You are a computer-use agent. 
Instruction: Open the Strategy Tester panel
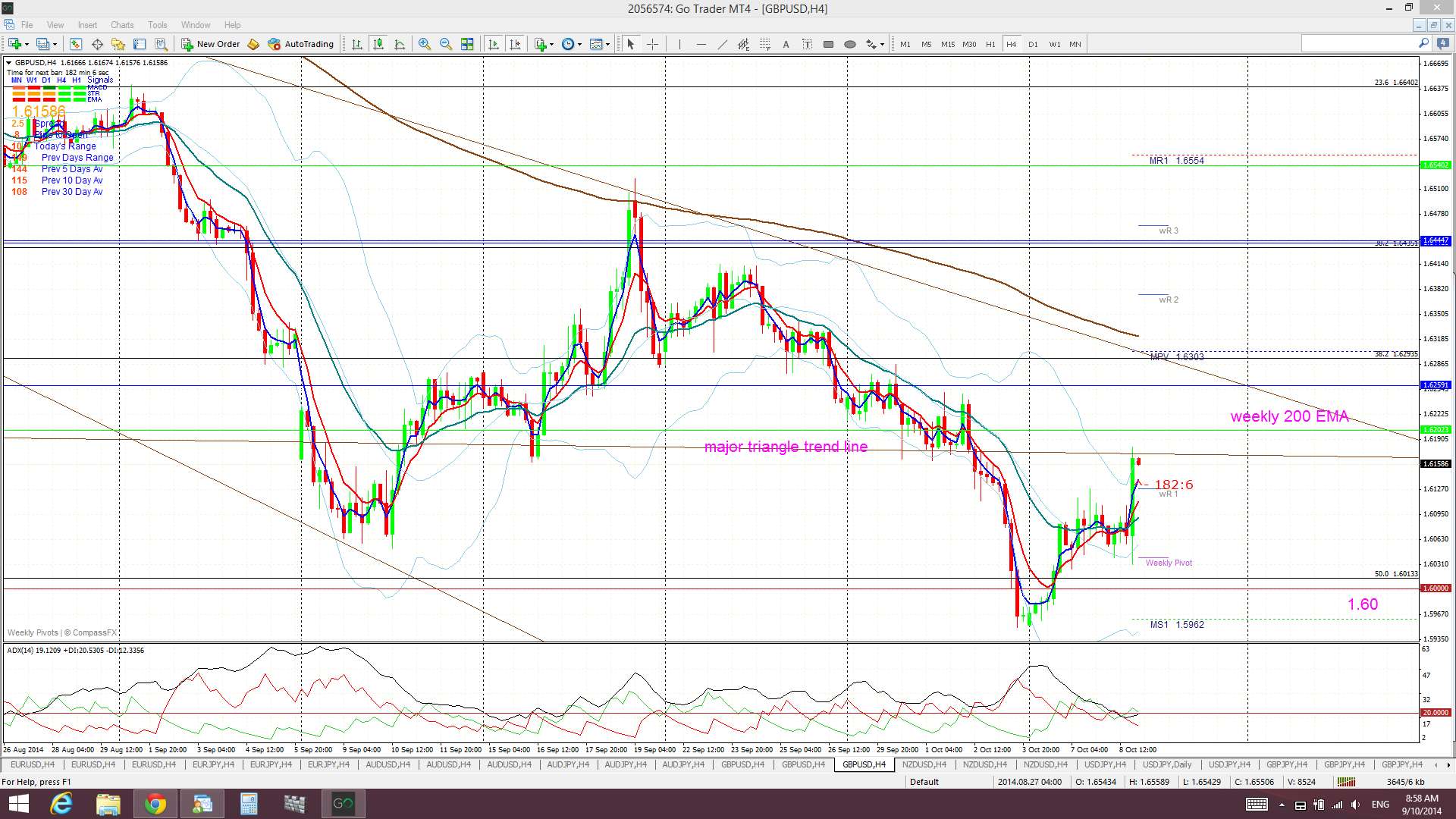pos(161,44)
